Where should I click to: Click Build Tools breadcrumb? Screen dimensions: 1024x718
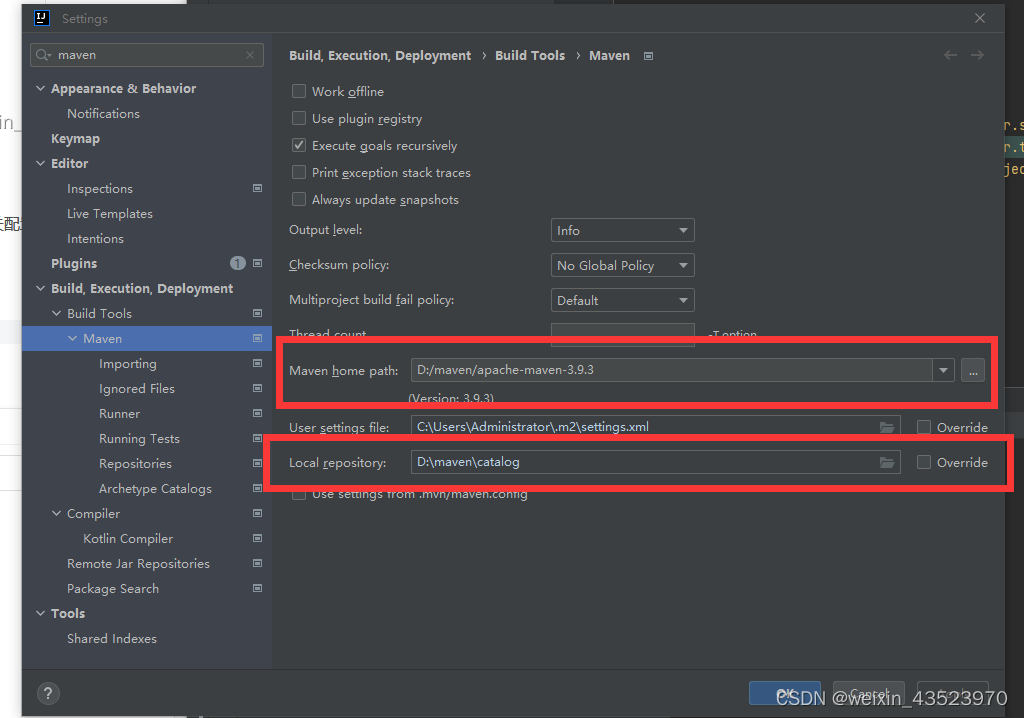click(x=530, y=56)
